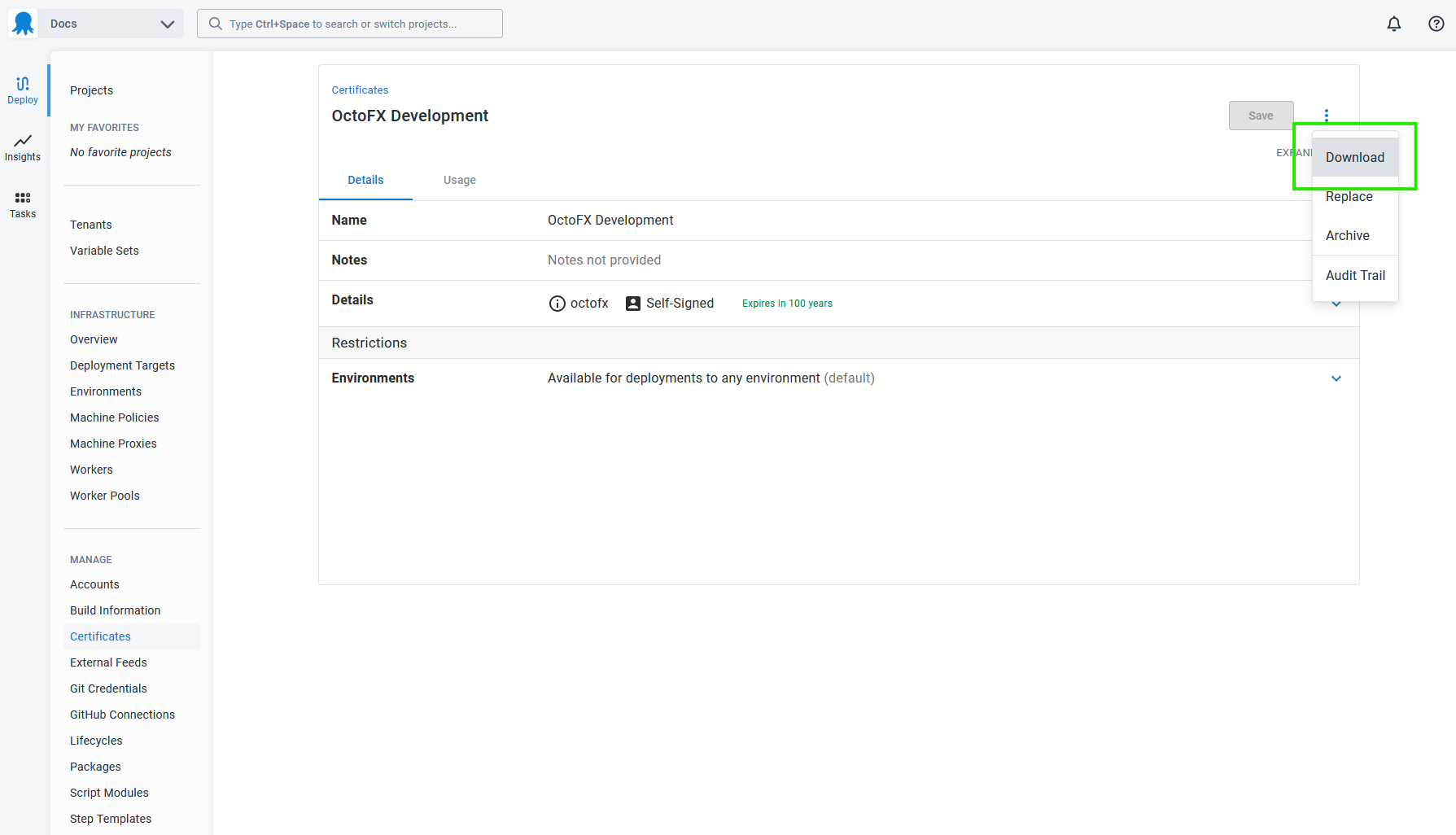
Task: Go to Deployment Targets
Action: coord(122,365)
